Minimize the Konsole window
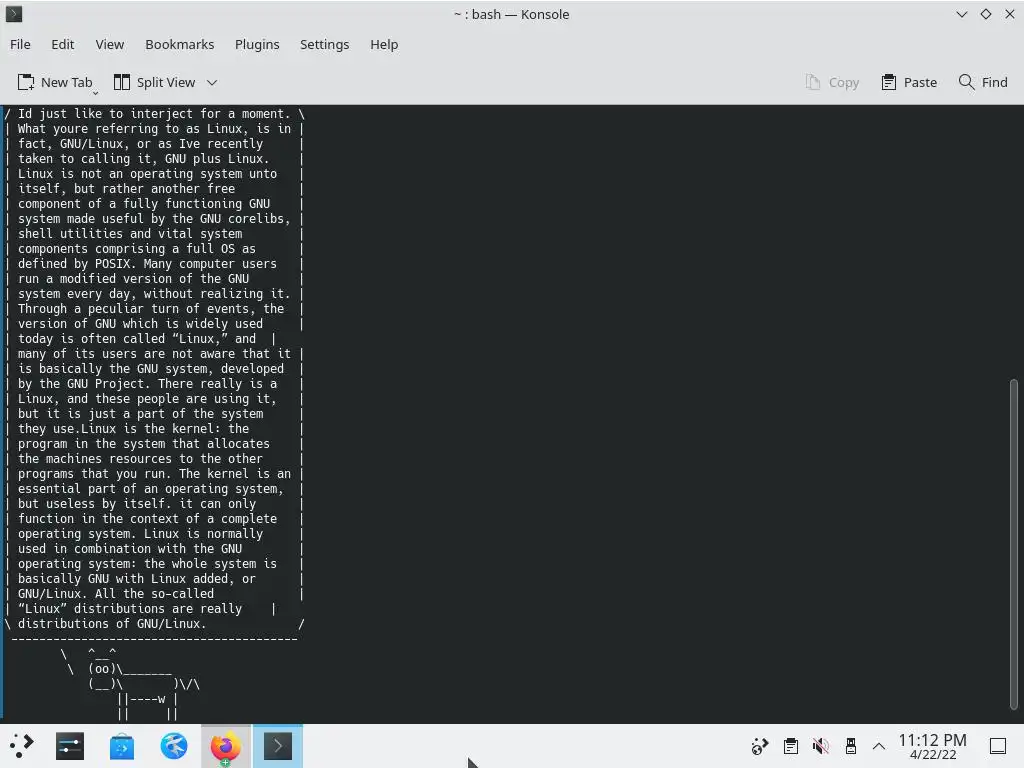Screen dimensions: 1024x768 961,14
